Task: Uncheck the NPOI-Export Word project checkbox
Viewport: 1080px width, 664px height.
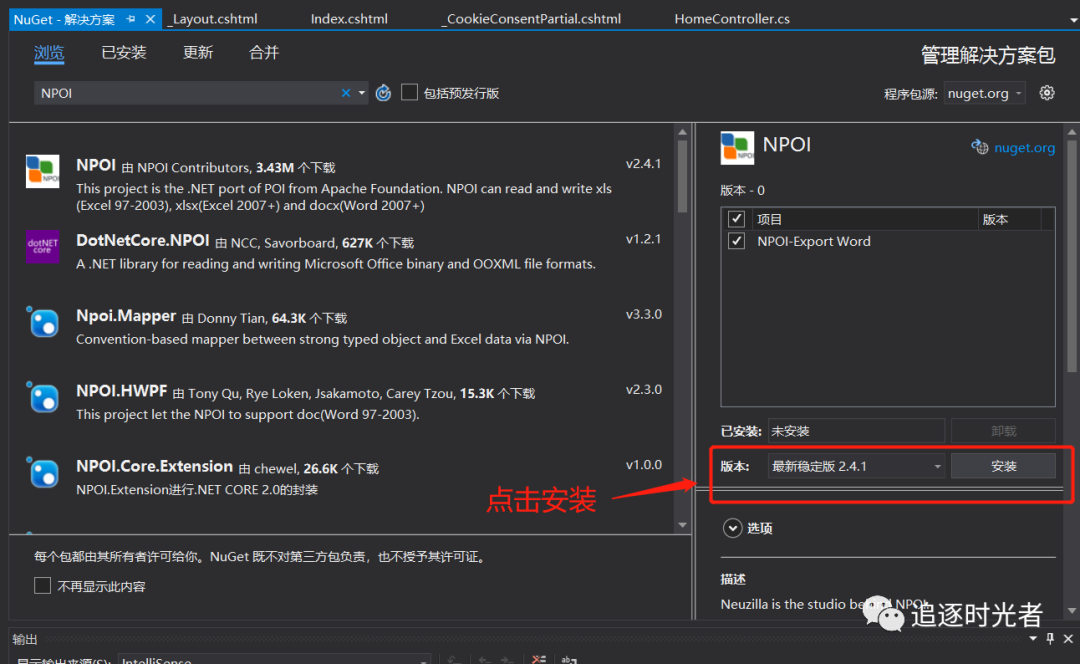Action: coord(737,241)
